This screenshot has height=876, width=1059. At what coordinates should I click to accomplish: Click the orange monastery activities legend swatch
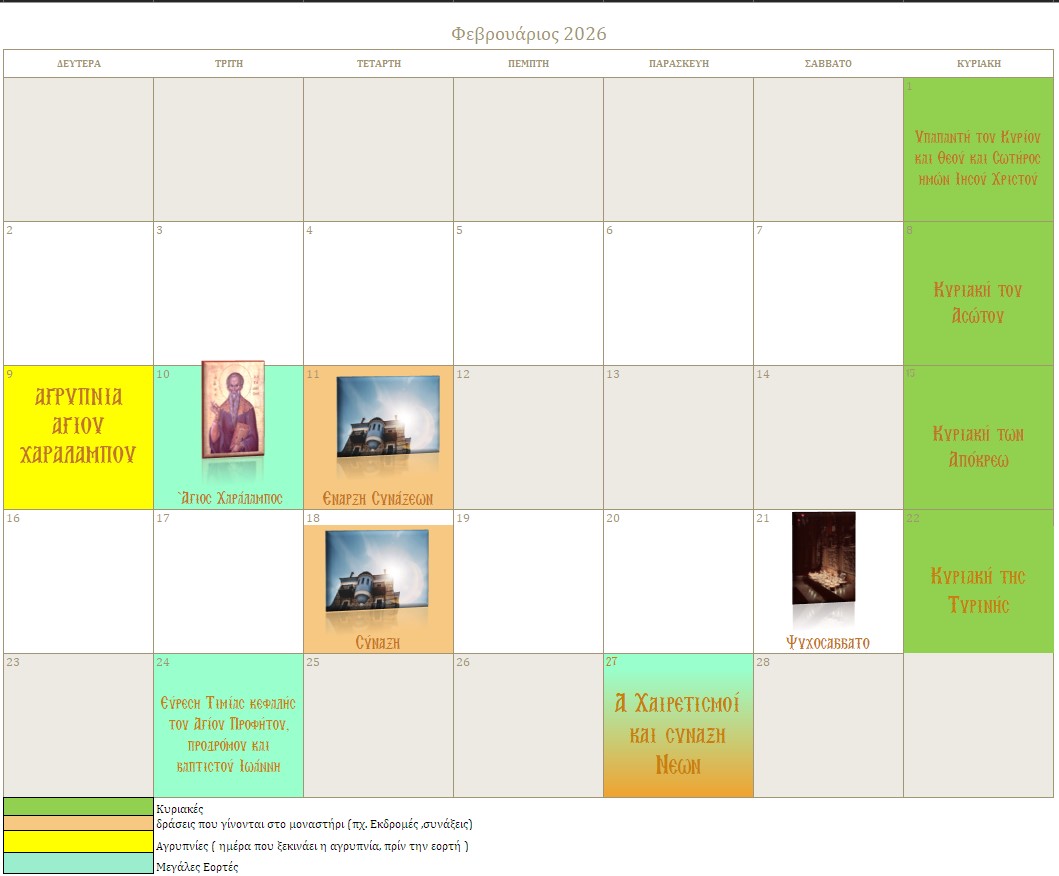[x=78, y=823]
